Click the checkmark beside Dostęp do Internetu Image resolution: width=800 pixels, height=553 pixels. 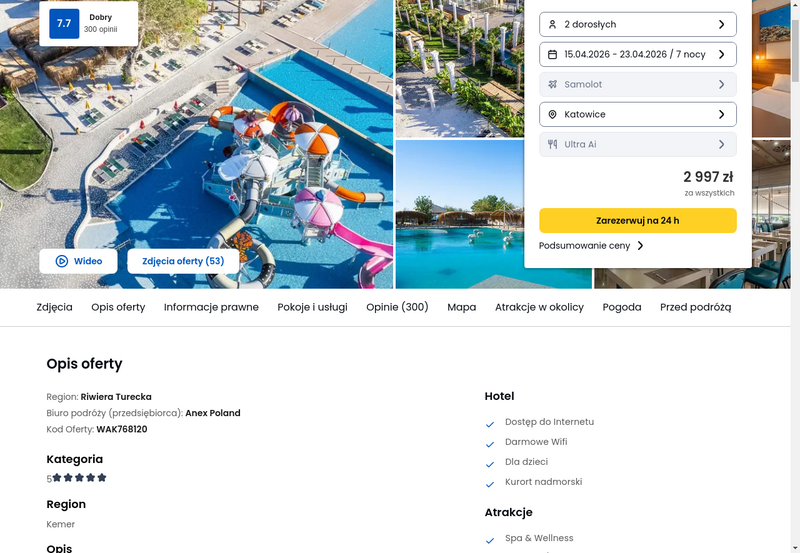(x=490, y=424)
